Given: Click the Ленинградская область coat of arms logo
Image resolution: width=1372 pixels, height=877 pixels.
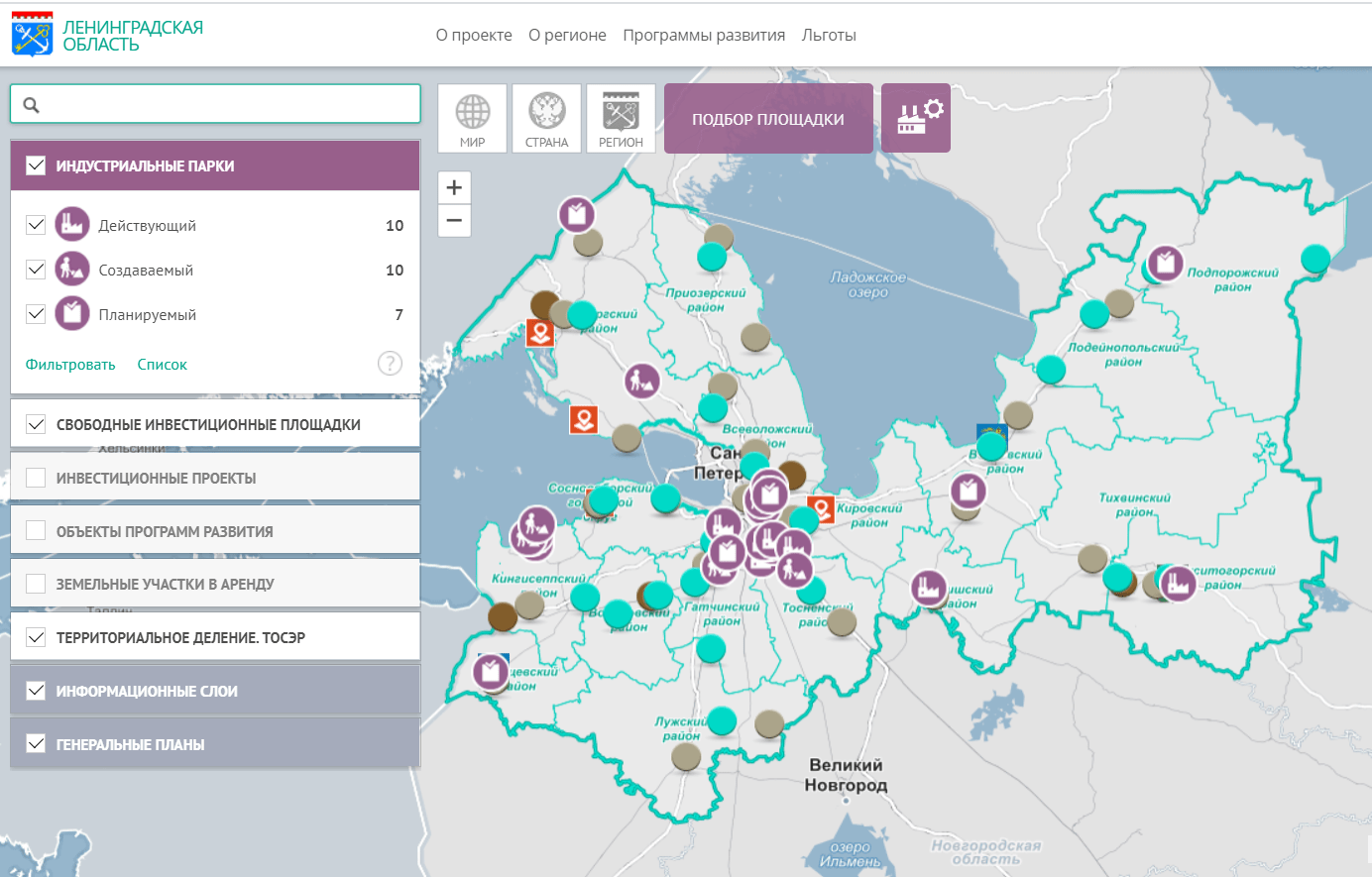Looking at the screenshot, I should [32, 35].
